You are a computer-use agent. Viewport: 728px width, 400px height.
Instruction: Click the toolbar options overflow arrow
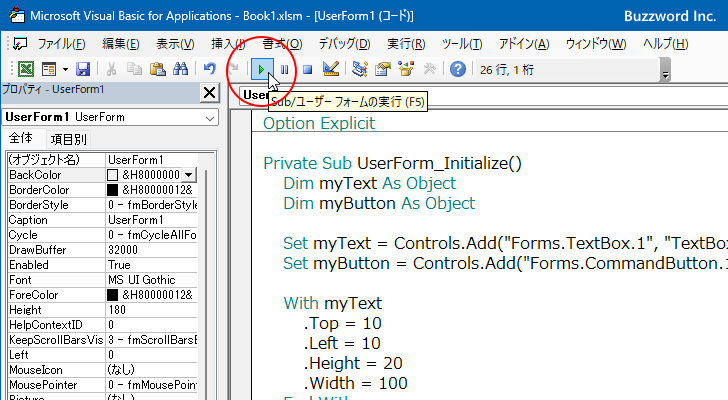(665, 70)
